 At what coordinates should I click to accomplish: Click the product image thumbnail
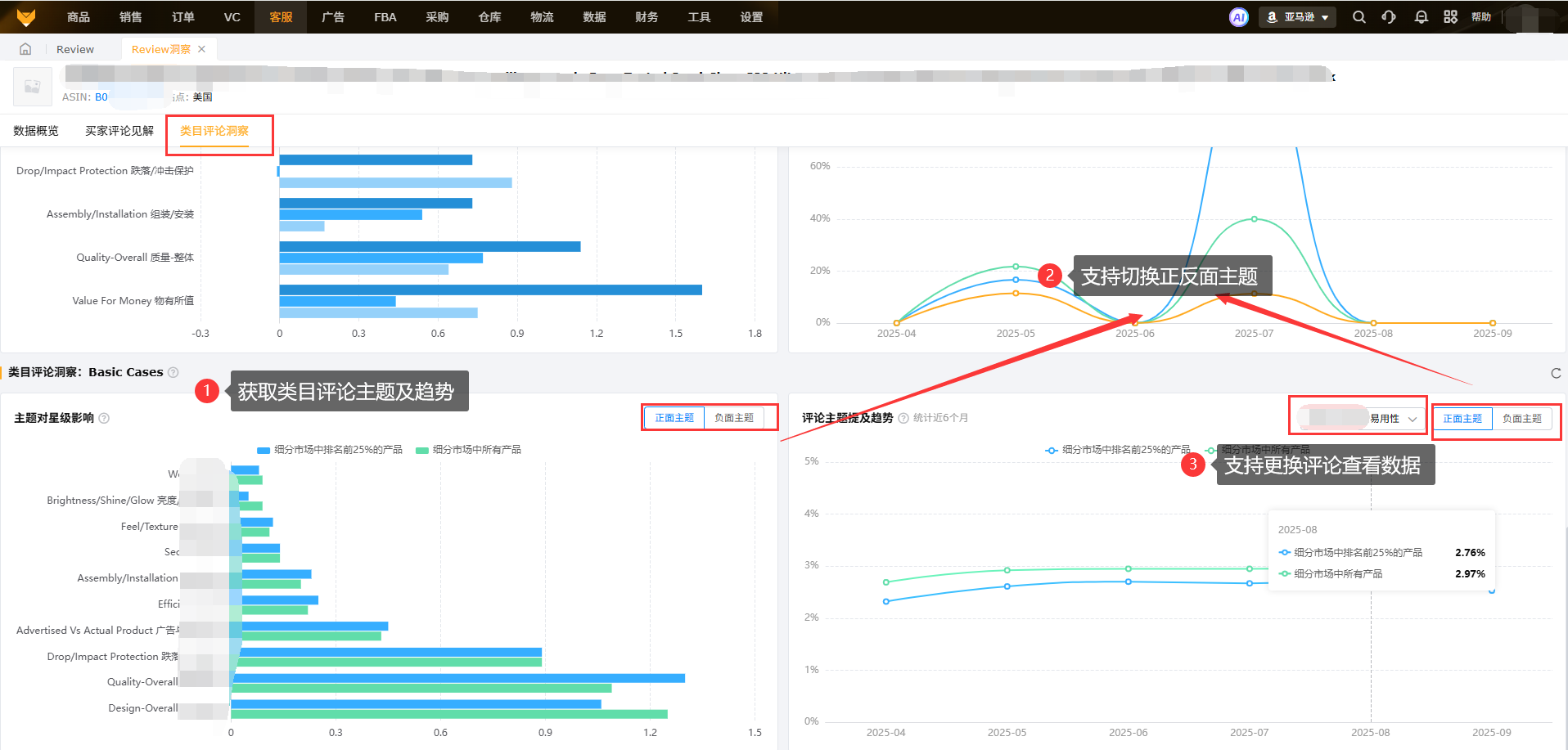pyautogui.click(x=33, y=87)
